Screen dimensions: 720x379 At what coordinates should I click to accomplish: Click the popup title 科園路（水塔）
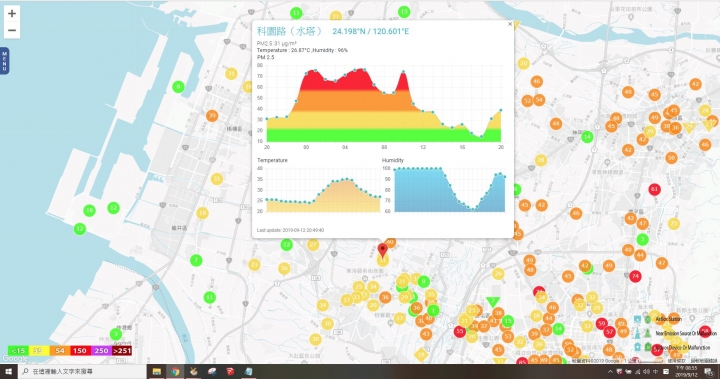tap(289, 31)
